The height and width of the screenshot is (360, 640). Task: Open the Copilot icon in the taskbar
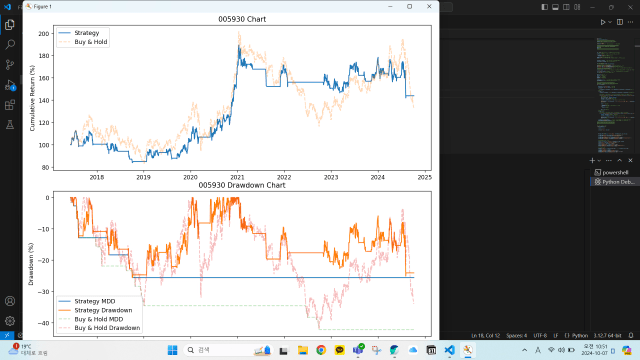click(627, 350)
